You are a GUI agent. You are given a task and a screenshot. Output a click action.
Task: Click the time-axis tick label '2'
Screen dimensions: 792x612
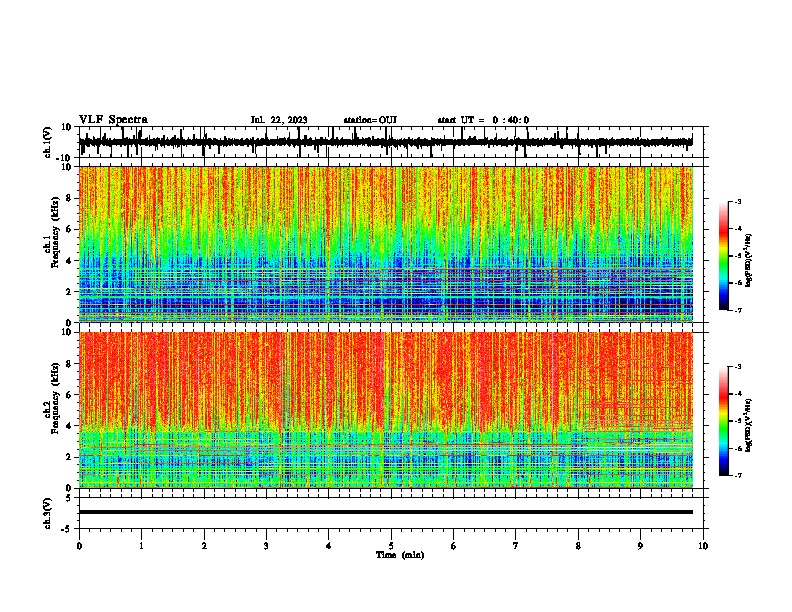click(x=204, y=546)
